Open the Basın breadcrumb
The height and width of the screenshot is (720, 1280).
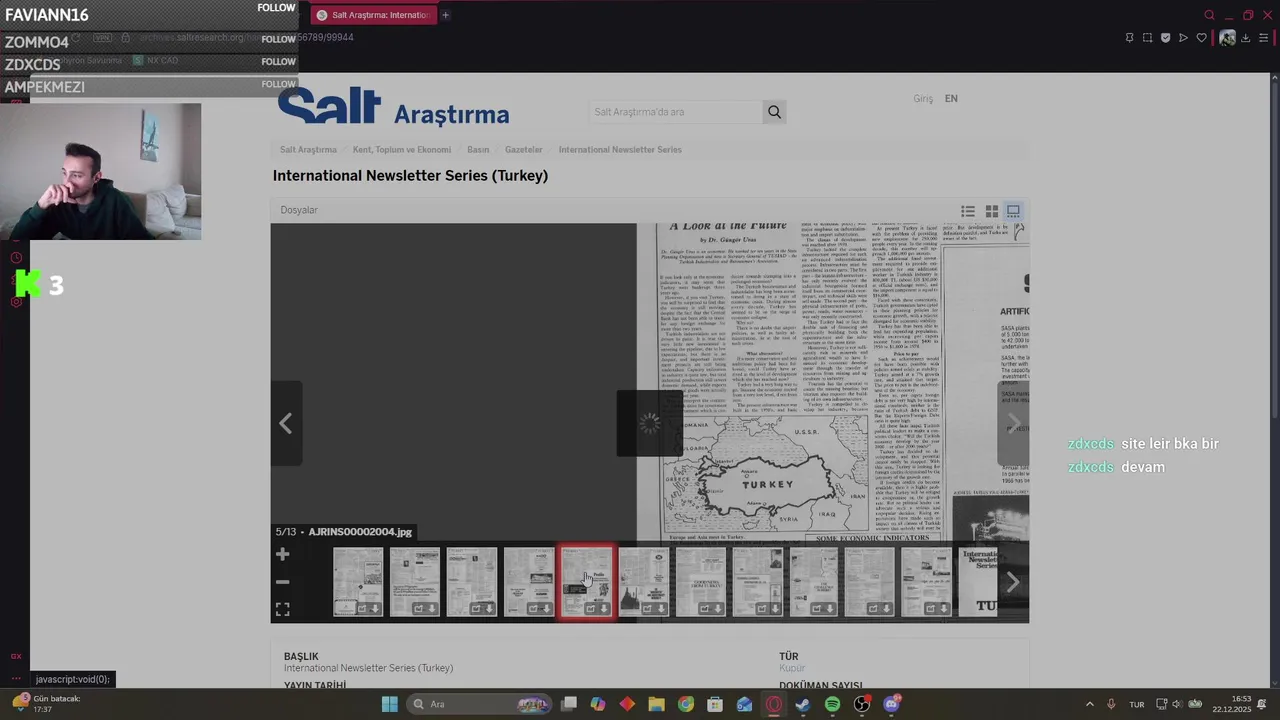[478, 150]
